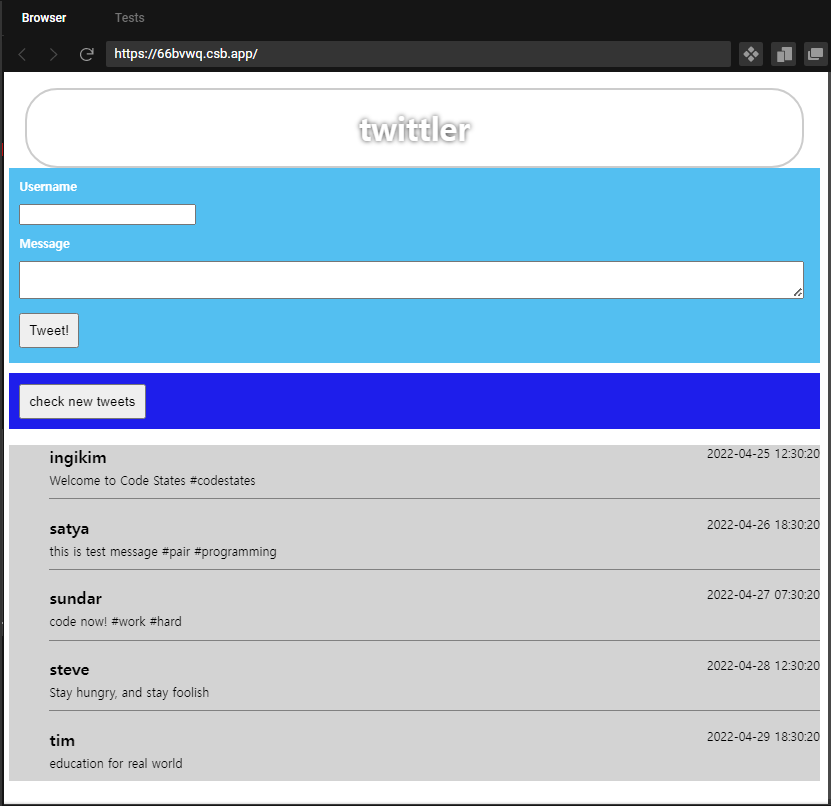This screenshot has width=831, height=806.
Task: Click the message 'code now! #work #hard'
Action: coord(116,622)
